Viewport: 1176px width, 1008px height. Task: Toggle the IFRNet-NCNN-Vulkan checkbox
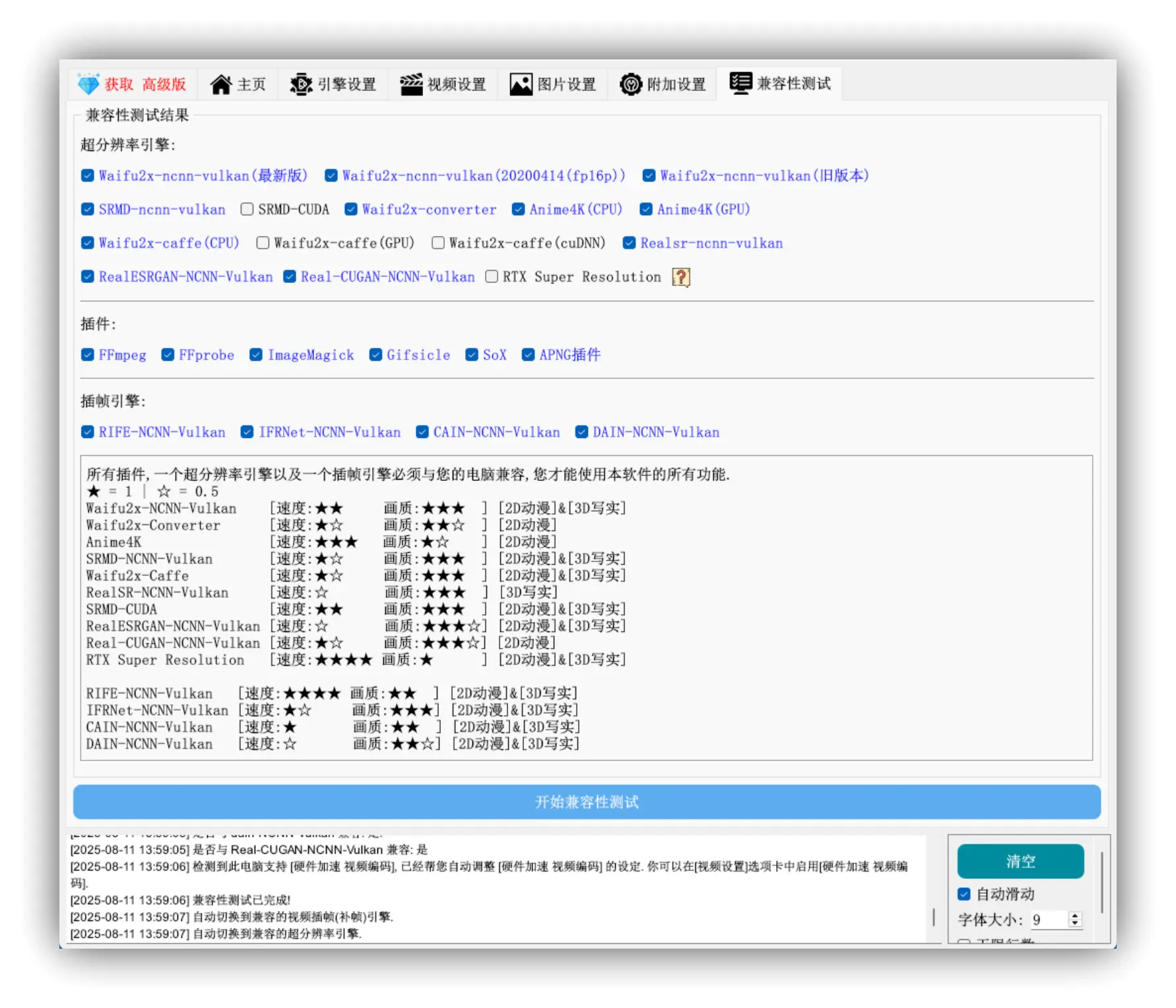(x=247, y=432)
